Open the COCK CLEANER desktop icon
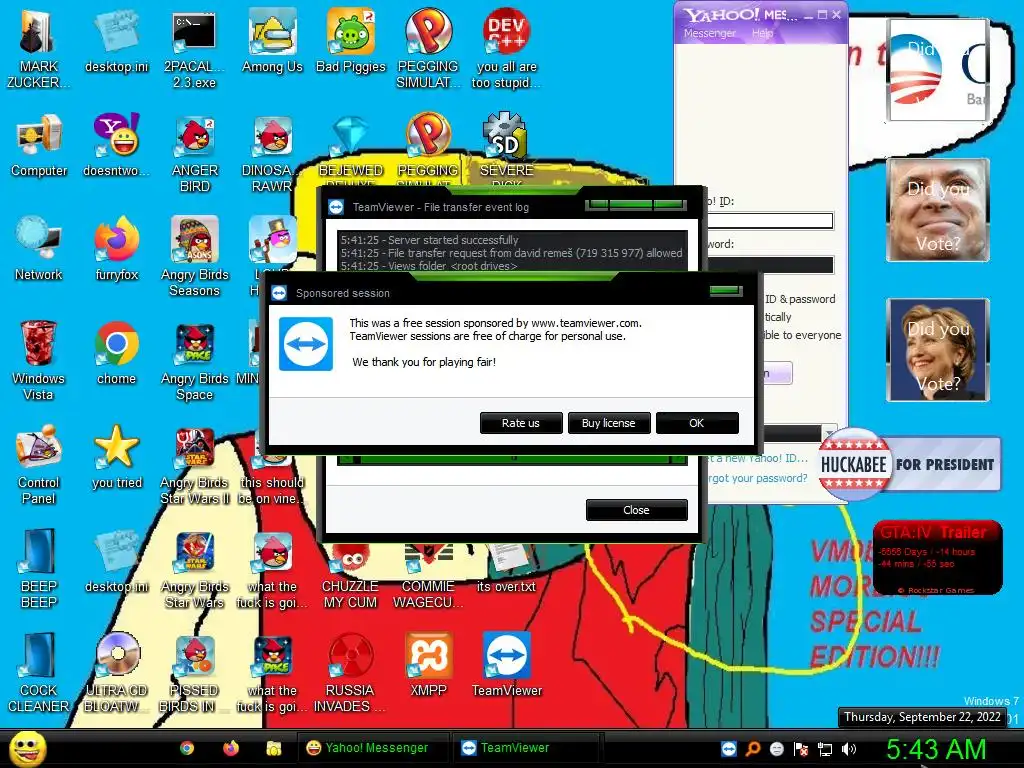Image resolution: width=1024 pixels, height=768 pixels. tap(39, 673)
